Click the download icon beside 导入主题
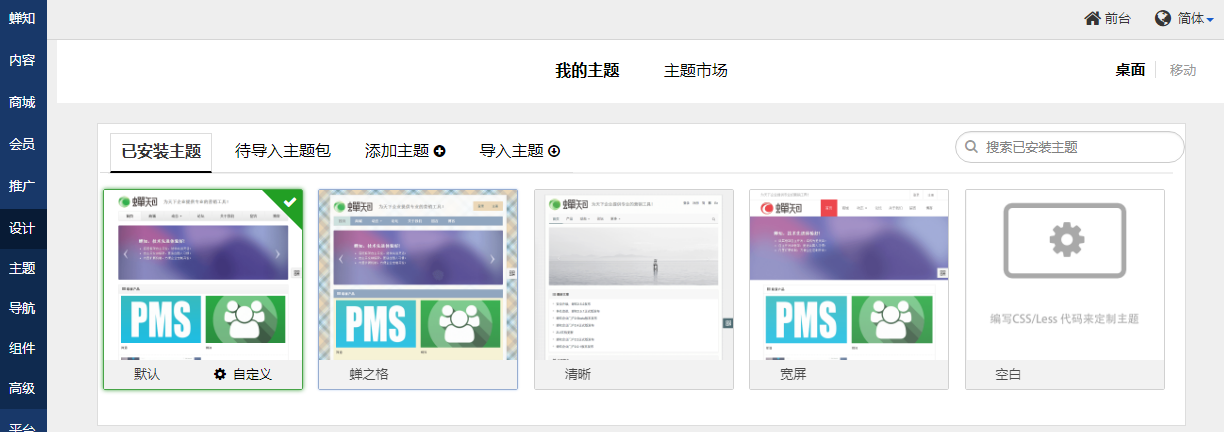 (554, 151)
